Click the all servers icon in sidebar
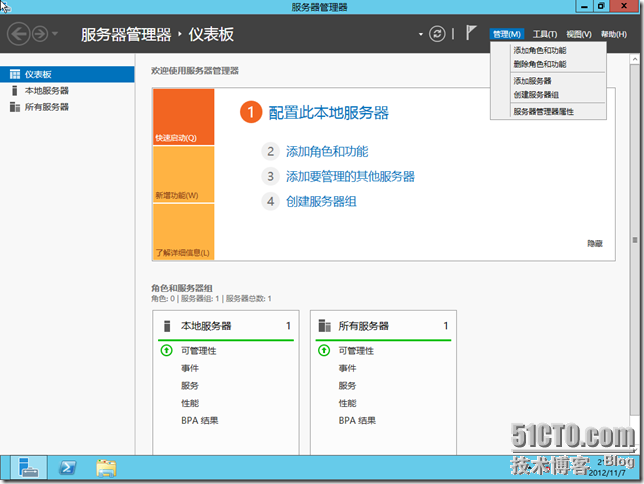The height and width of the screenshot is (484, 644). point(15,107)
